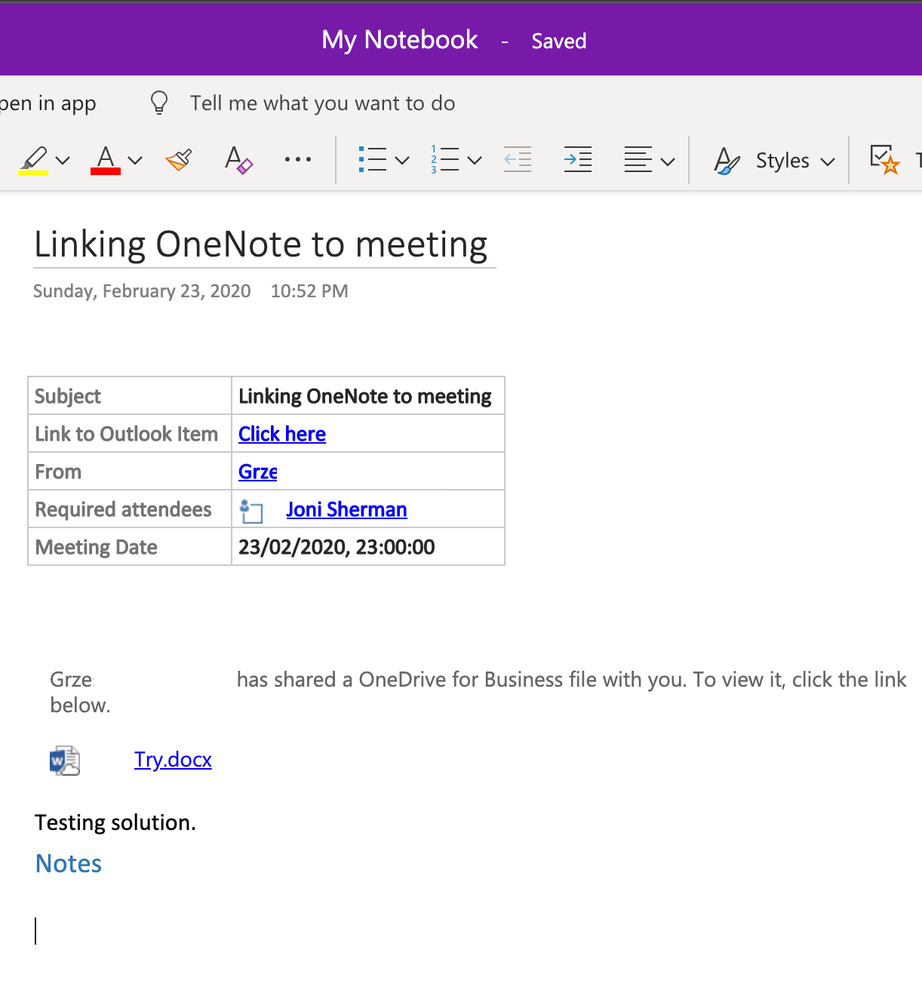This screenshot has width=922, height=999.
Task: Click the Saved status indicator
Action: [x=559, y=41]
